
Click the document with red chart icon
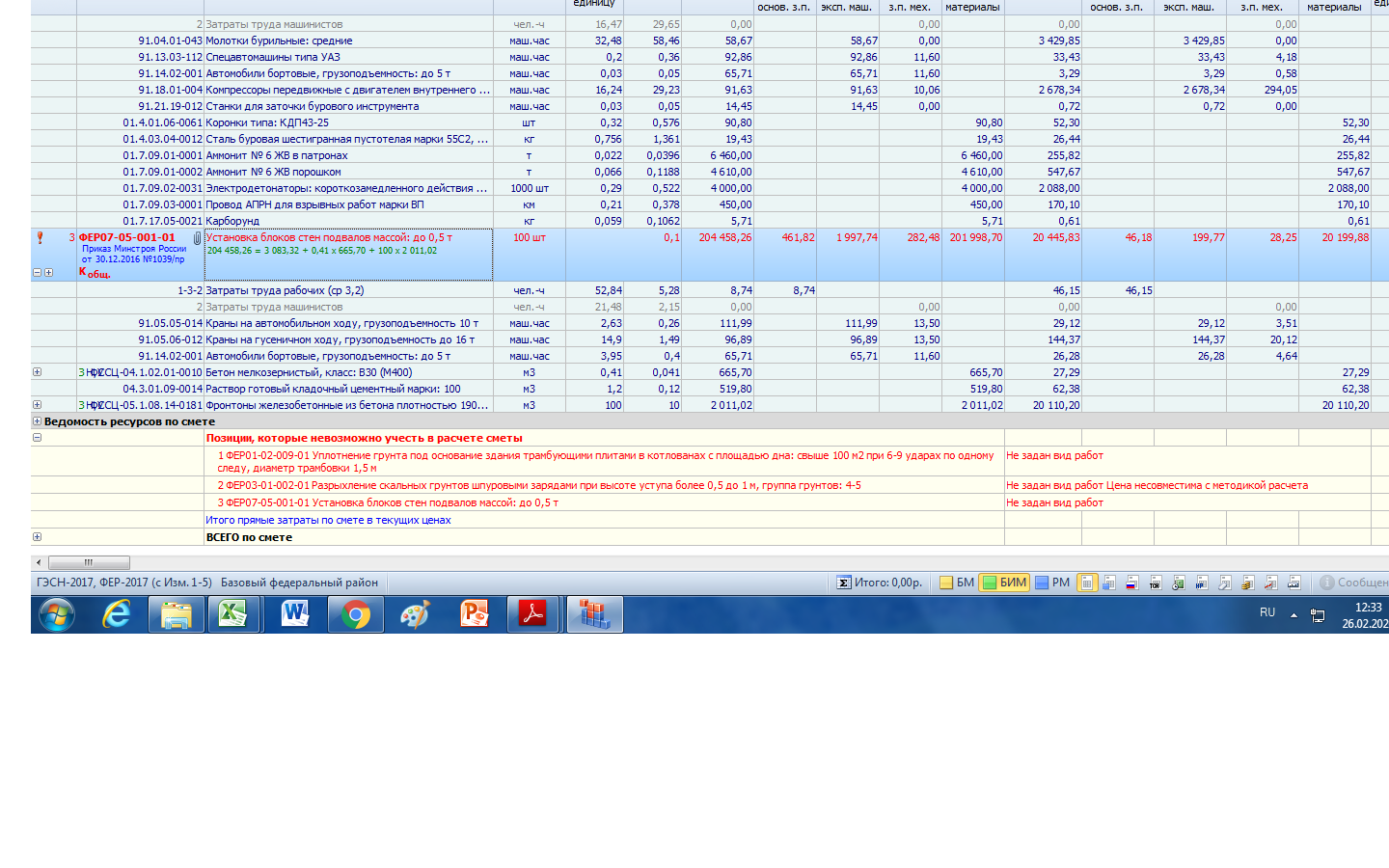tap(1271, 583)
